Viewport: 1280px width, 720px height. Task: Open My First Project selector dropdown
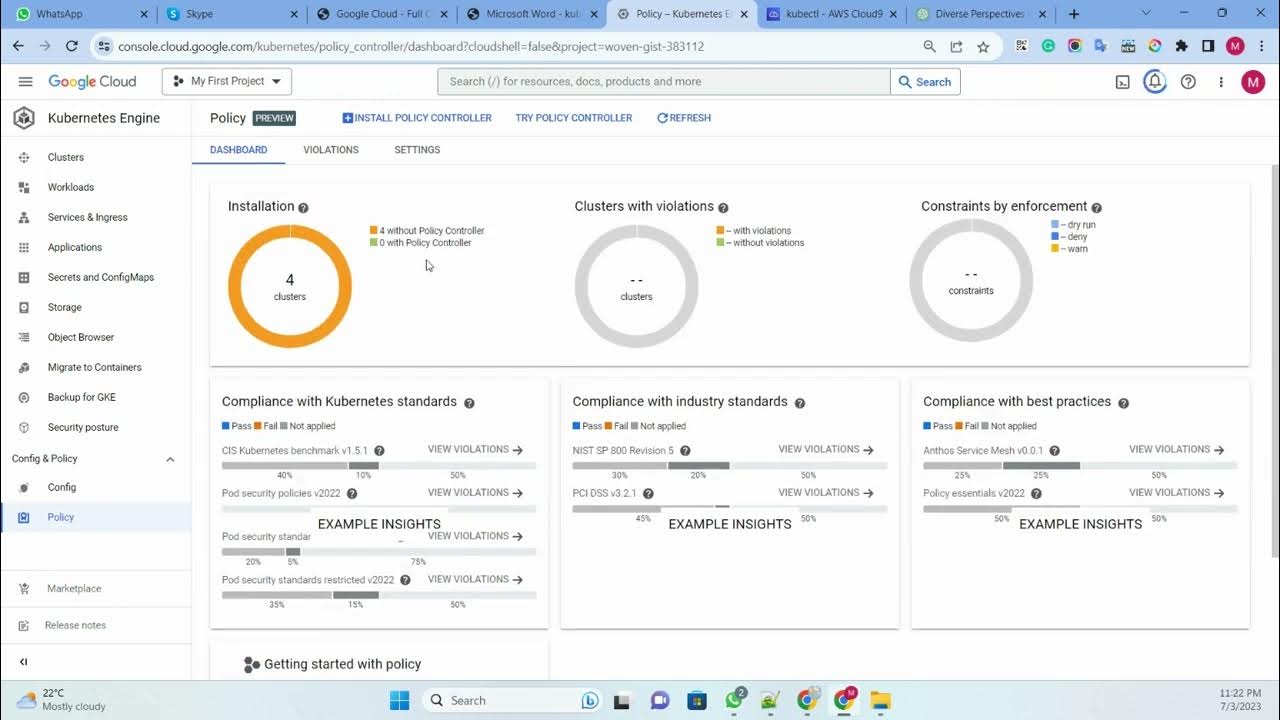coord(227,81)
